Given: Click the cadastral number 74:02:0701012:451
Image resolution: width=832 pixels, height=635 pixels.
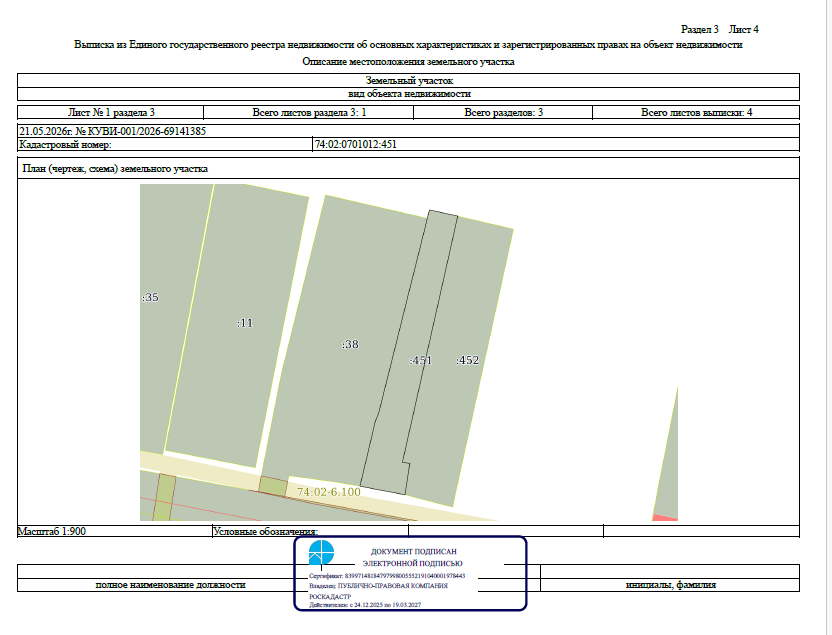Looking at the screenshot, I should (356, 144).
